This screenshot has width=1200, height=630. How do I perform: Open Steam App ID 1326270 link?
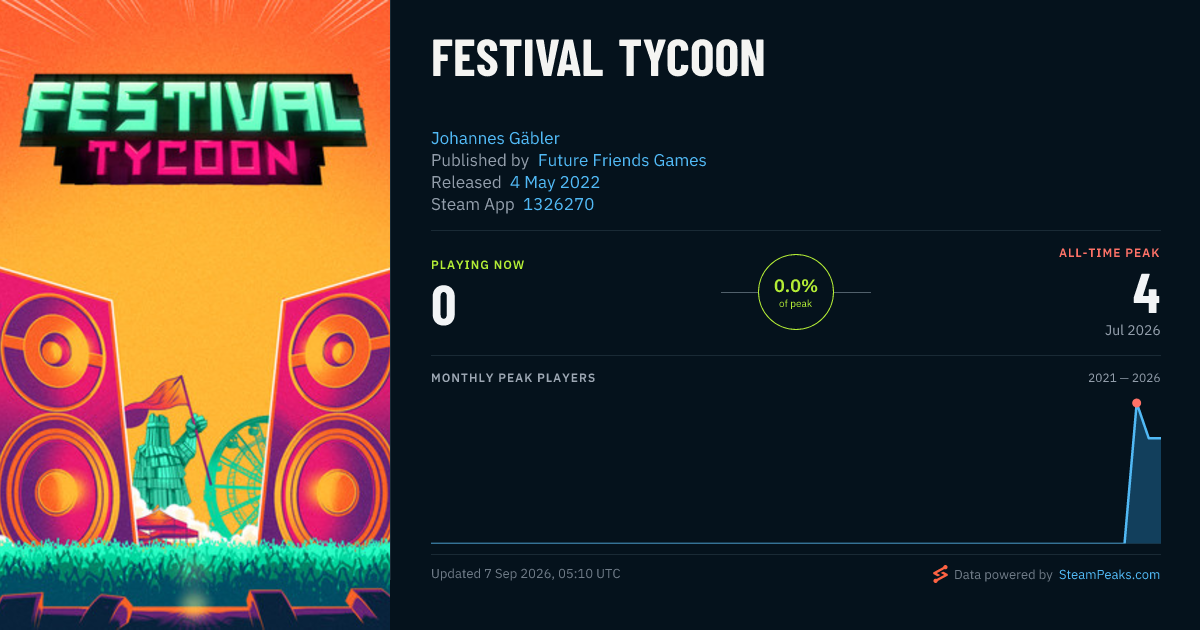tap(559, 204)
